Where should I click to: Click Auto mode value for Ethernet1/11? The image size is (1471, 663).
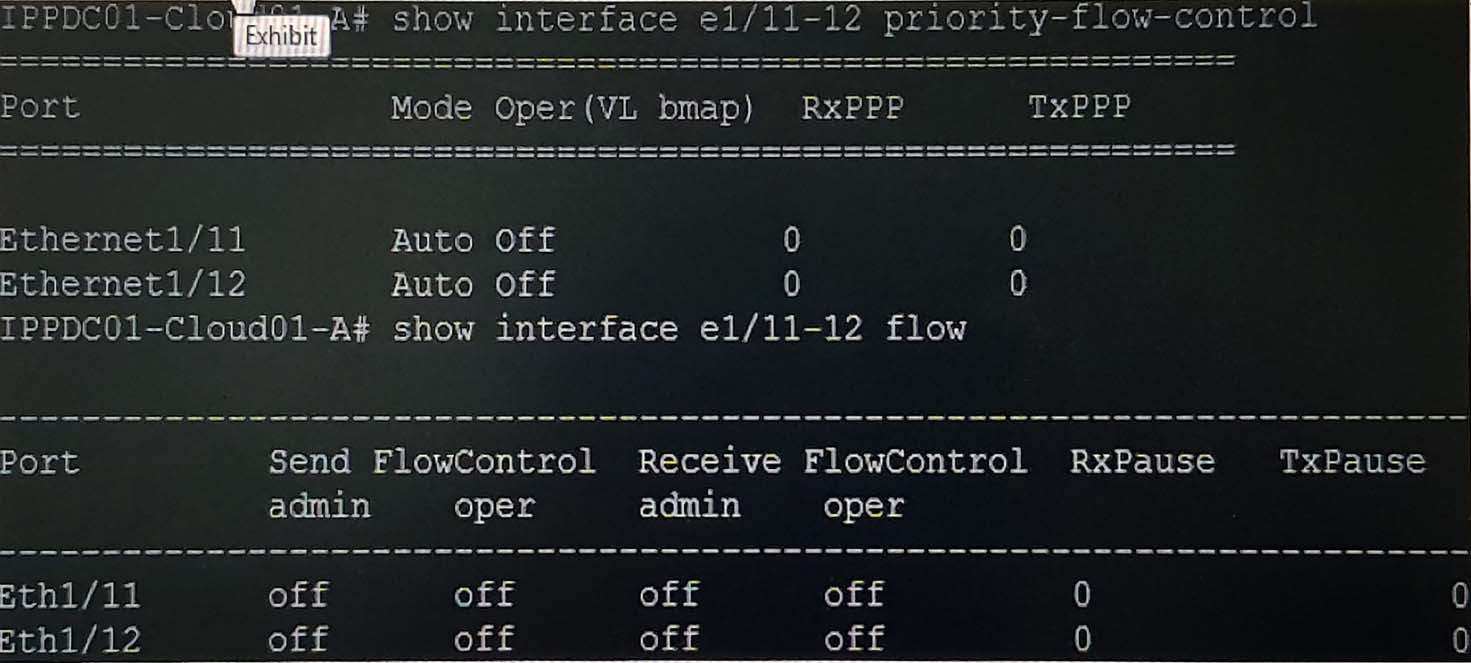432,240
